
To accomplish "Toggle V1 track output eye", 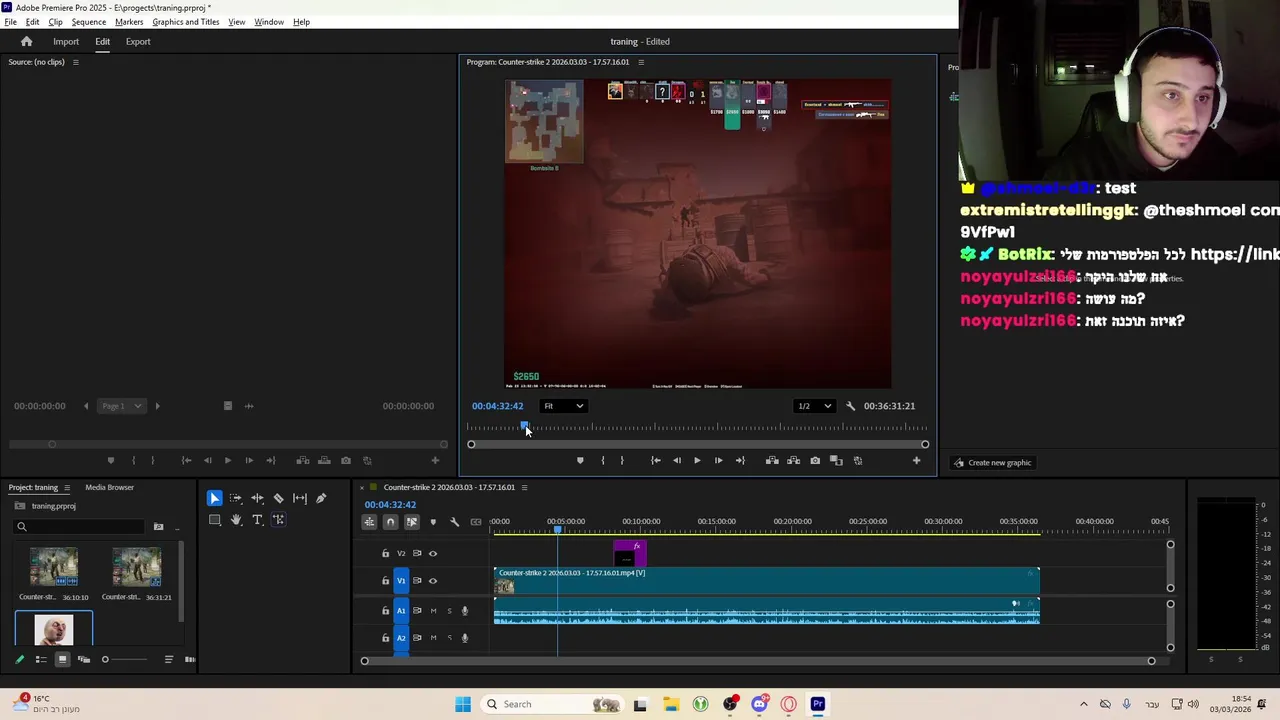I will [x=433, y=581].
